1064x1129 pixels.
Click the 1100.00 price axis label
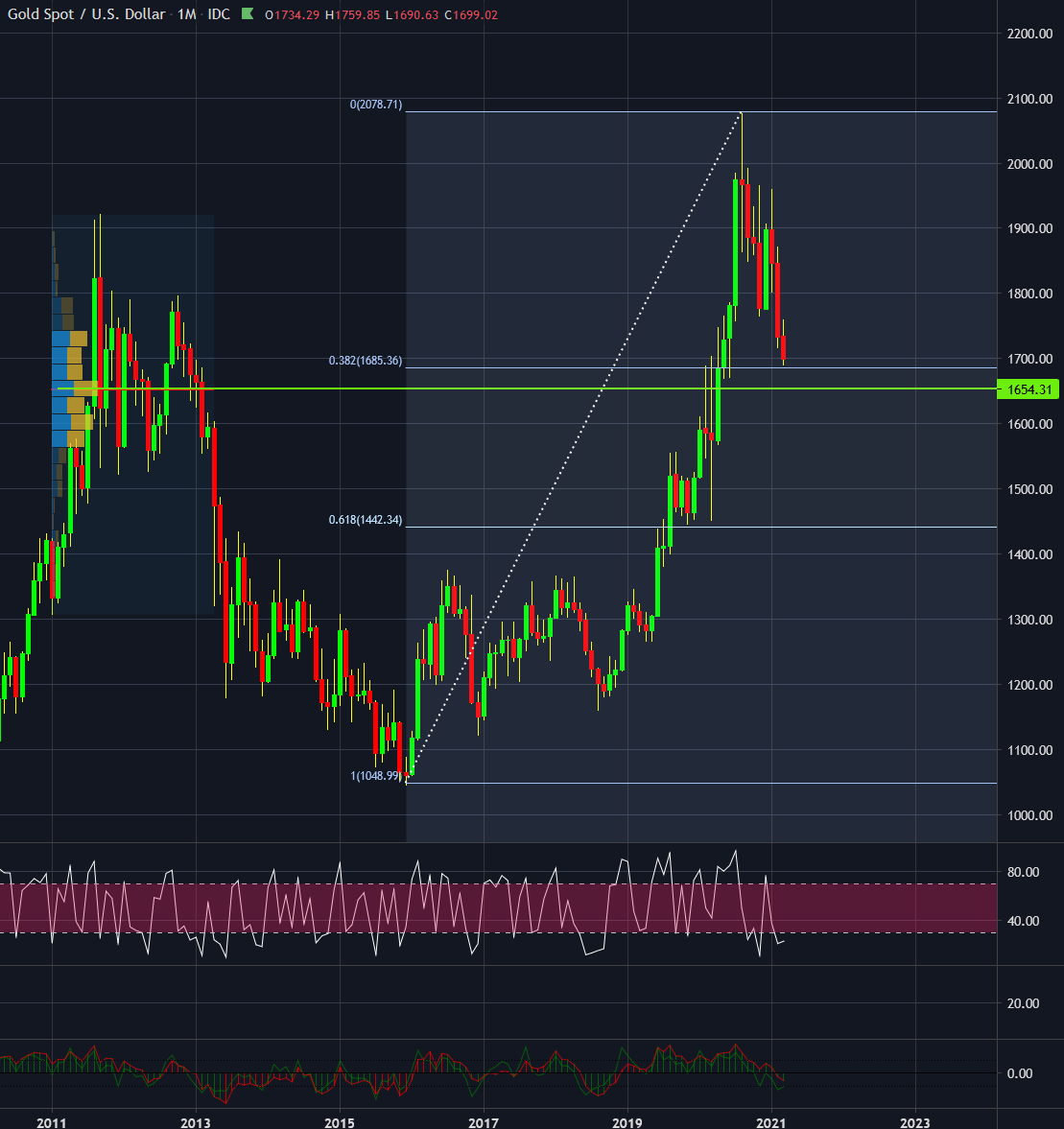pos(1029,749)
